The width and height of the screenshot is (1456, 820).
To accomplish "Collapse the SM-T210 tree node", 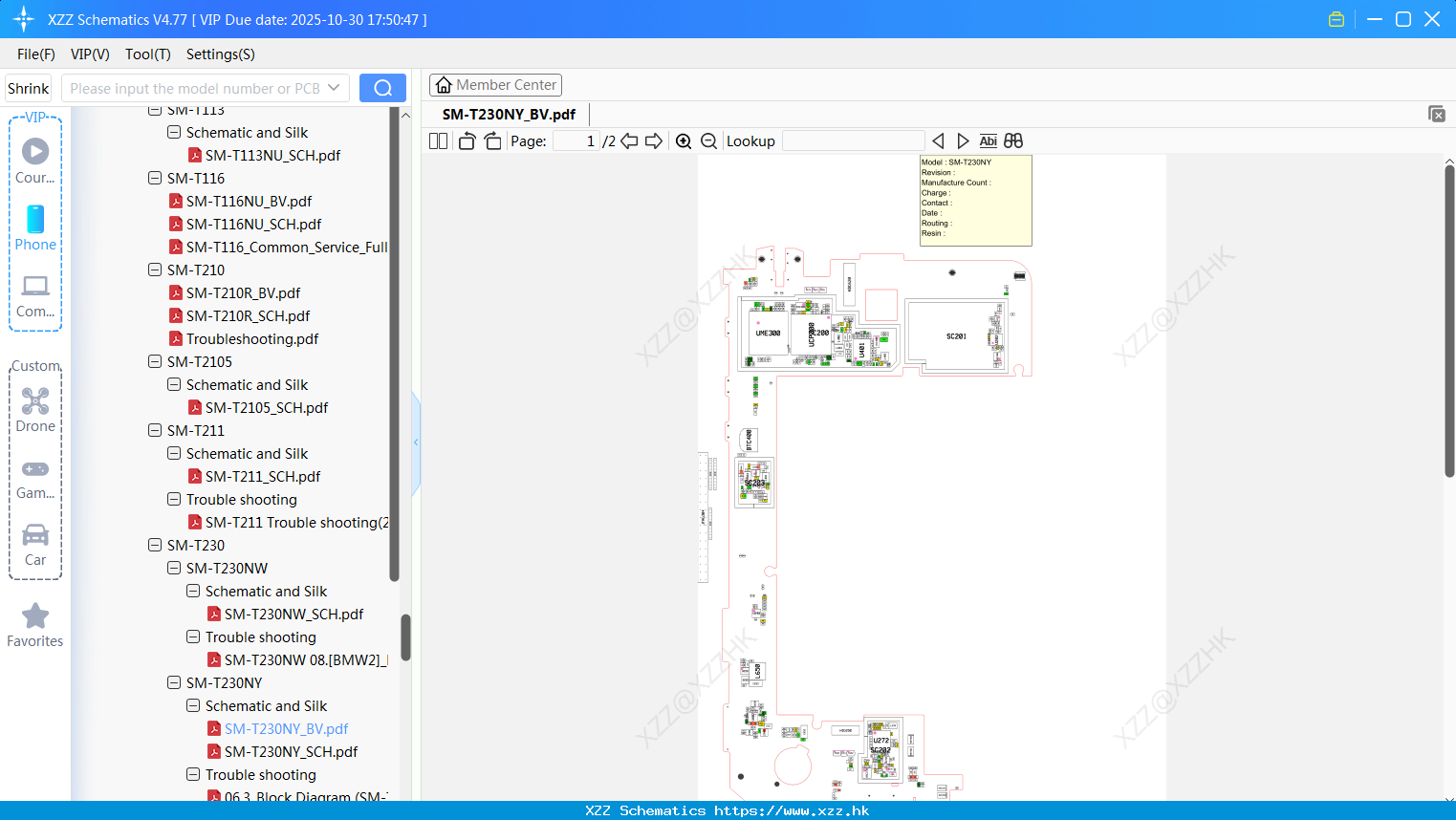I will (155, 270).
